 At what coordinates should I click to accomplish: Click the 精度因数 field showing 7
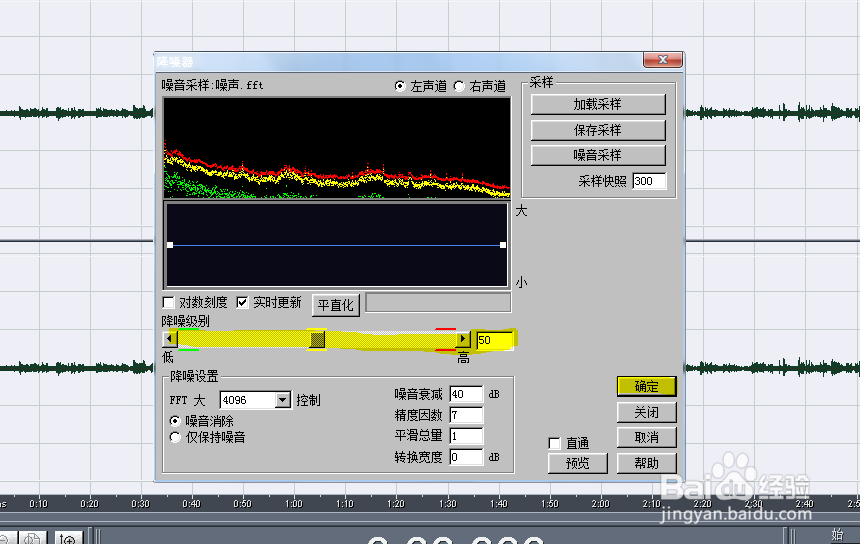(x=466, y=415)
